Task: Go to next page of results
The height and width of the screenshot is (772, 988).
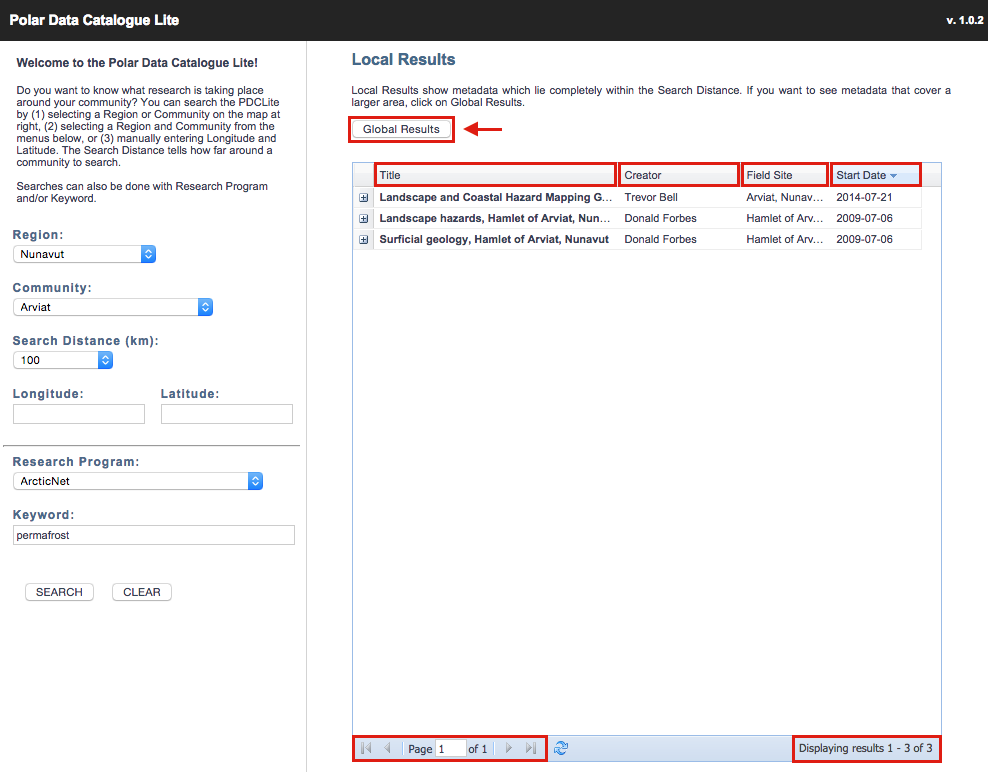Action: (508, 748)
